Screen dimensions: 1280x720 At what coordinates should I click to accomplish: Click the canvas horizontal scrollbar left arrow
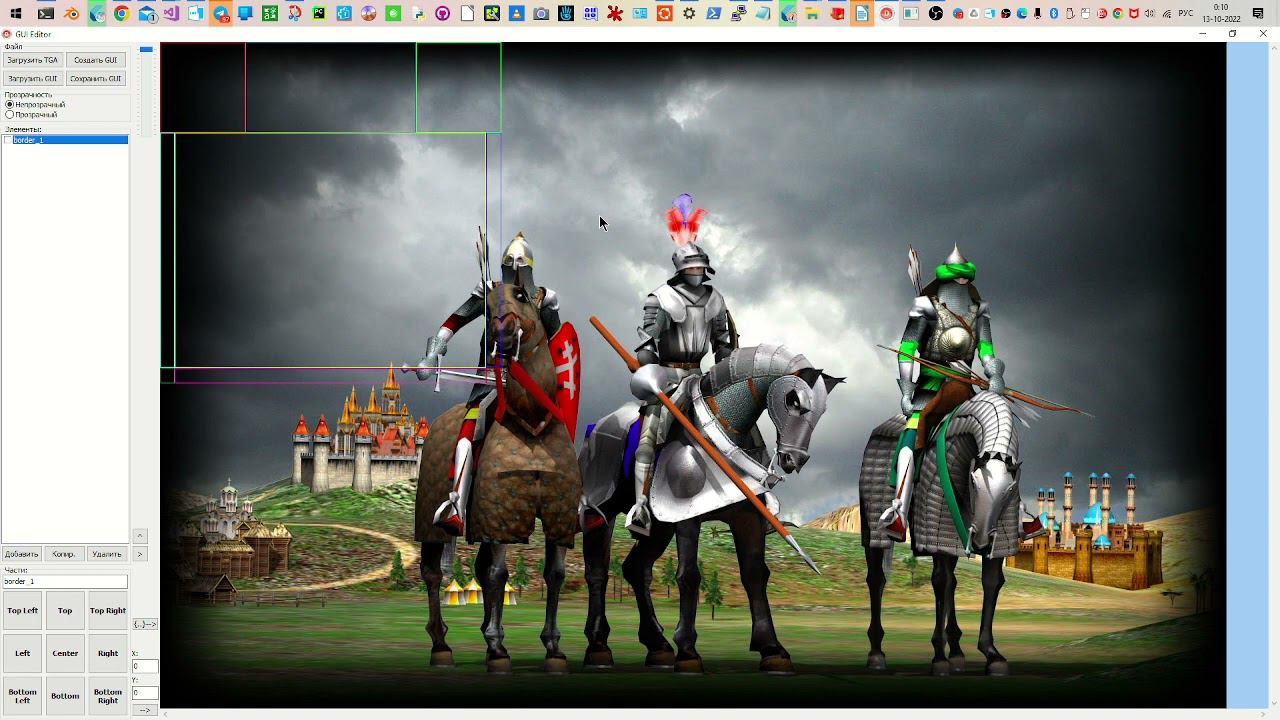coord(166,714)
